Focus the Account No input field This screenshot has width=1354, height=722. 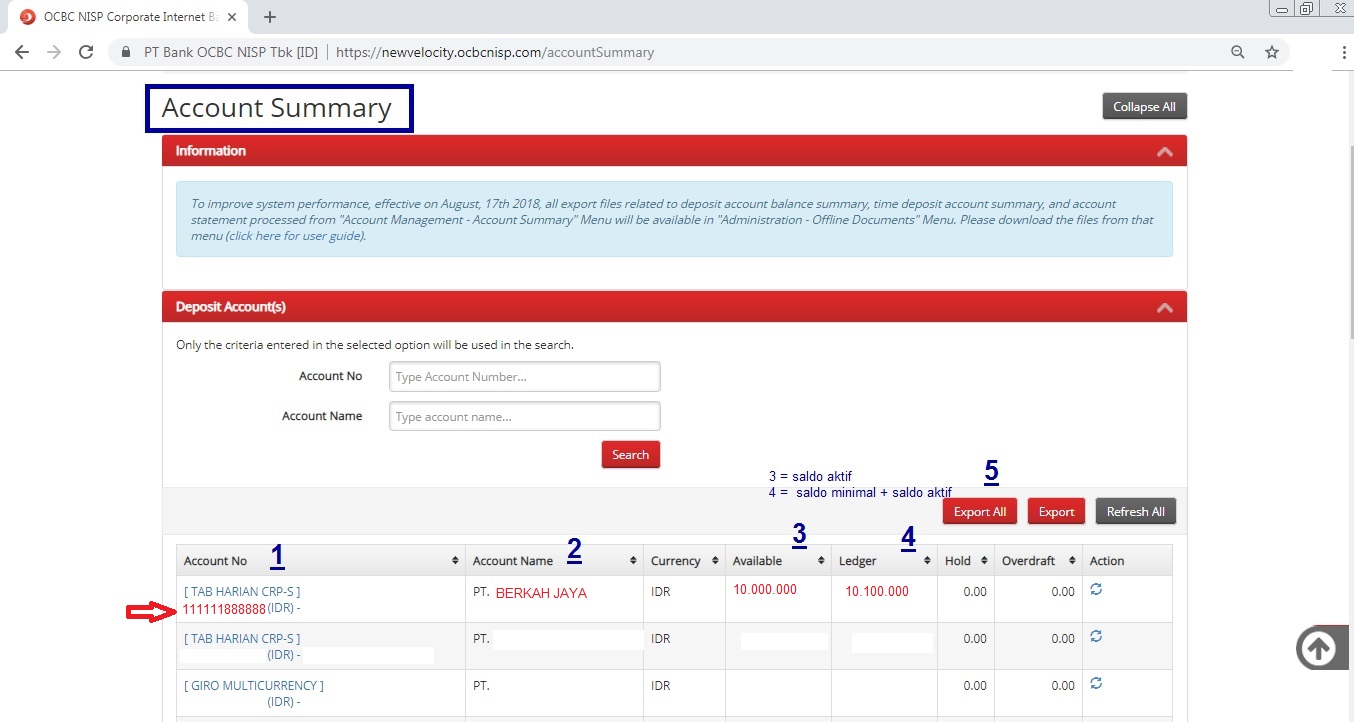[524, 377]
